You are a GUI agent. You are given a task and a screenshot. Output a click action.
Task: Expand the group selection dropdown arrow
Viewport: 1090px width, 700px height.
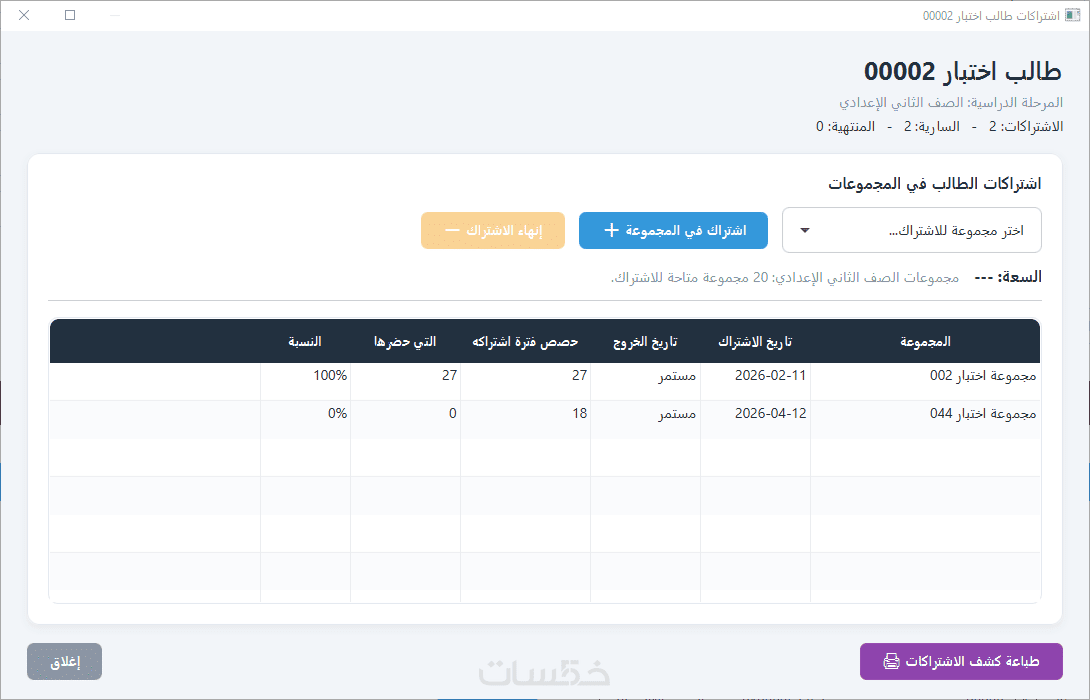(x=804, y=230)
